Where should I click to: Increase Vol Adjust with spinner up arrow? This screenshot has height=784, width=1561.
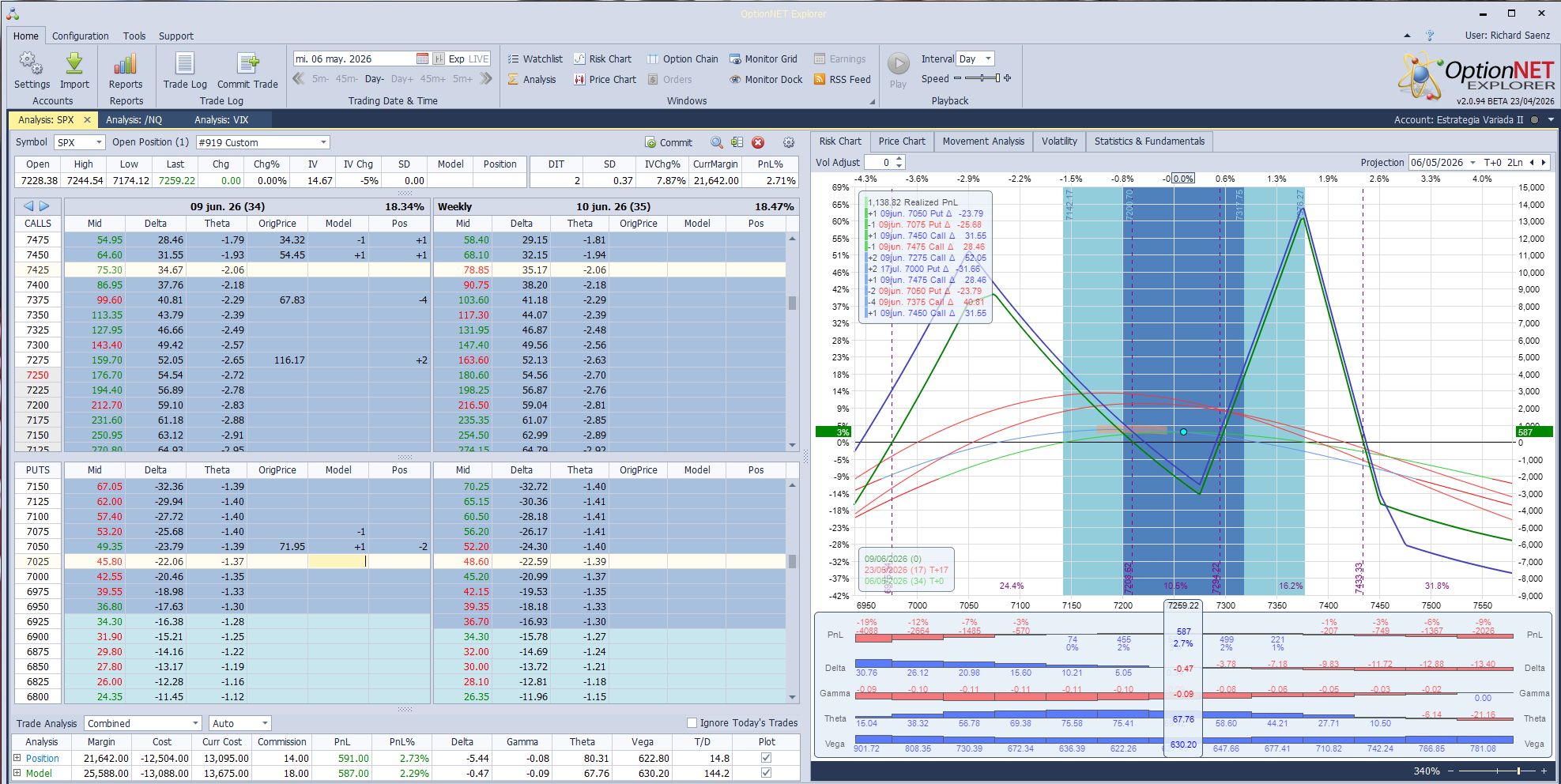(x=899, y=159)
